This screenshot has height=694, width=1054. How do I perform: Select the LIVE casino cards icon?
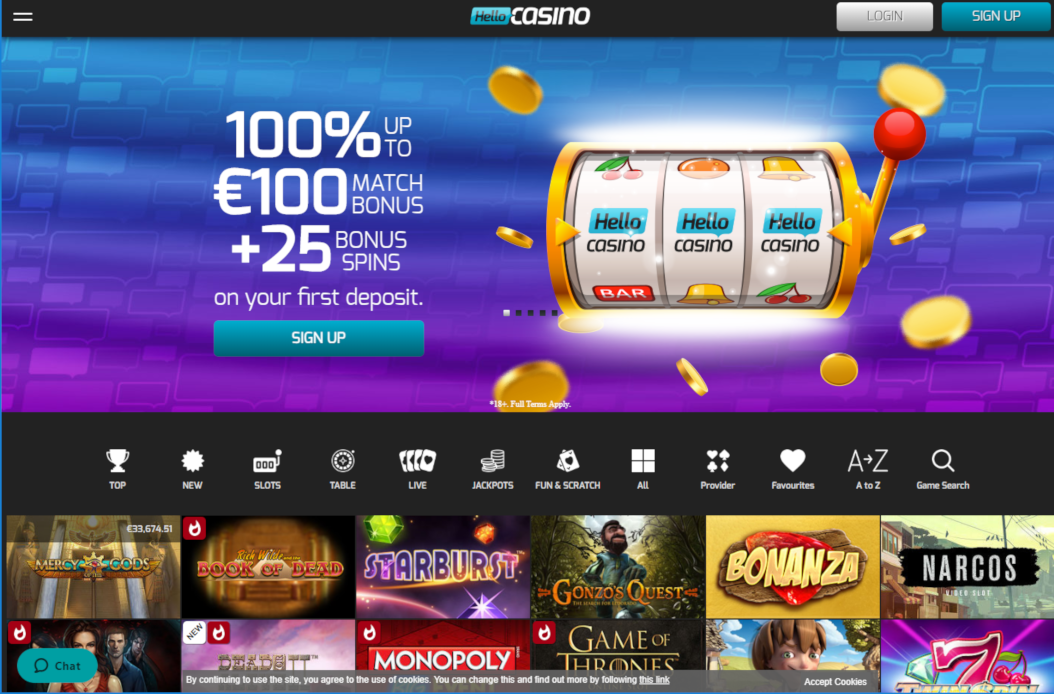pyautogui.click(x=417, y=469)
